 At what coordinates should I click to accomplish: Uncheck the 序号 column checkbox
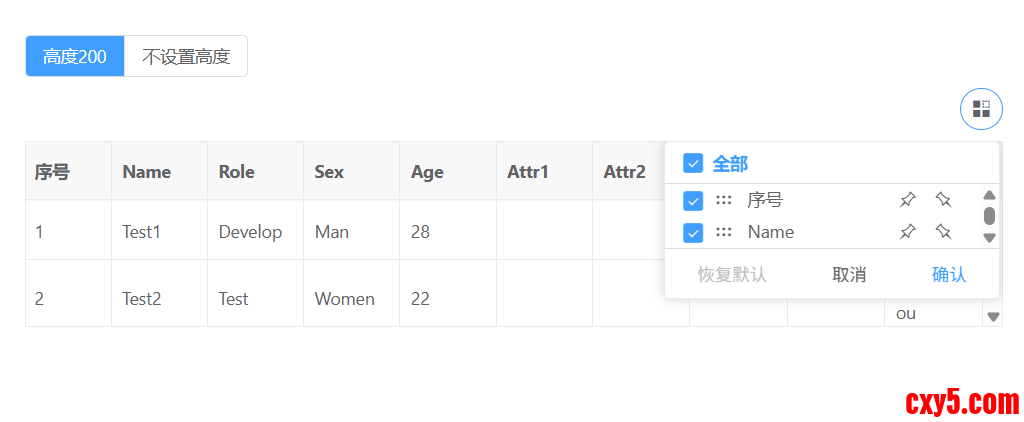693,201
